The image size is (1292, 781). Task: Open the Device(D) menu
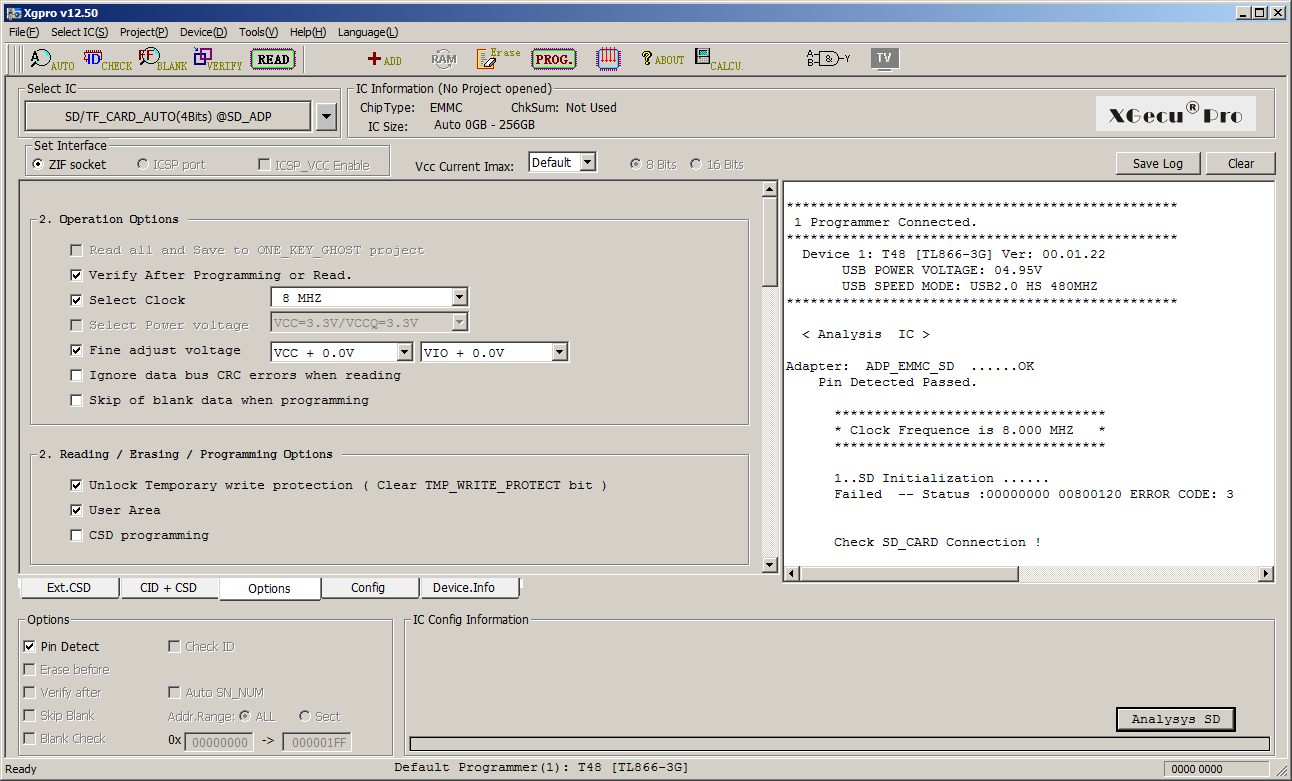203,32
